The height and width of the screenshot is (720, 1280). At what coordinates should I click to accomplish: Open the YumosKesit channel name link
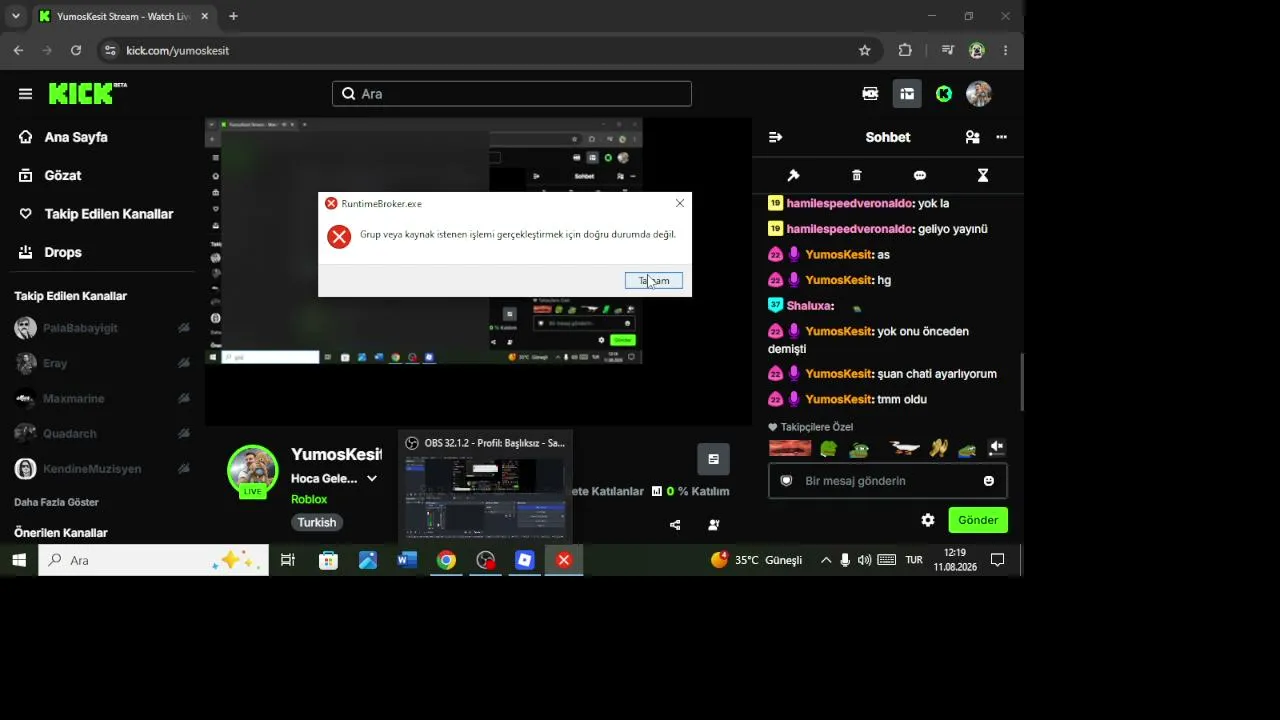tap(336, 455)
